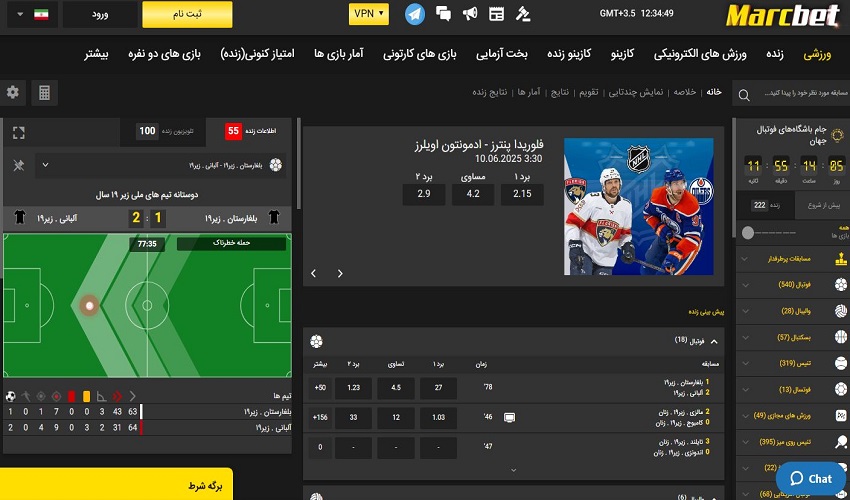850x500 pixels.
Task: Open the blue Chat button
Action: pos(811,478)
